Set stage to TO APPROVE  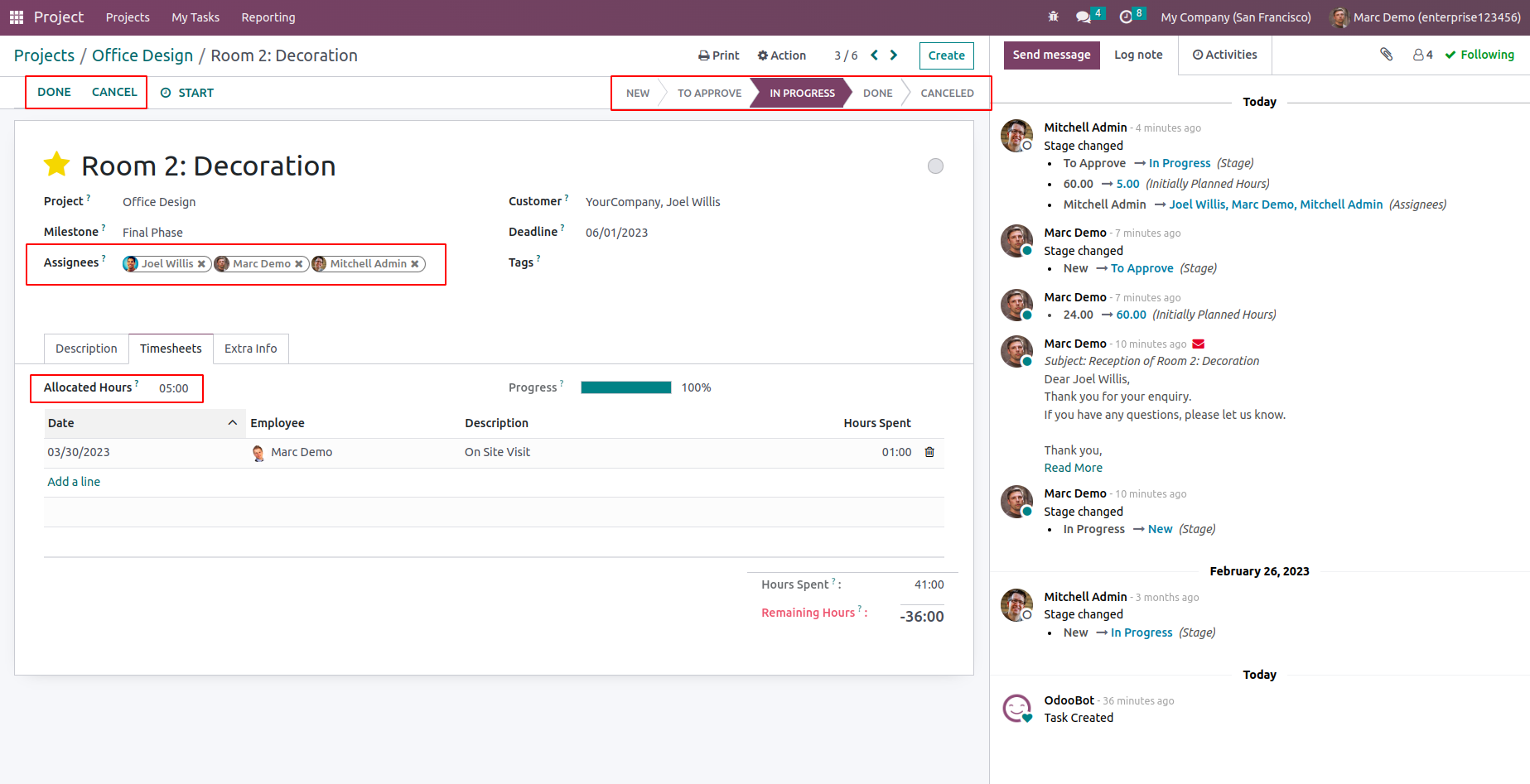tap(709, 93)
